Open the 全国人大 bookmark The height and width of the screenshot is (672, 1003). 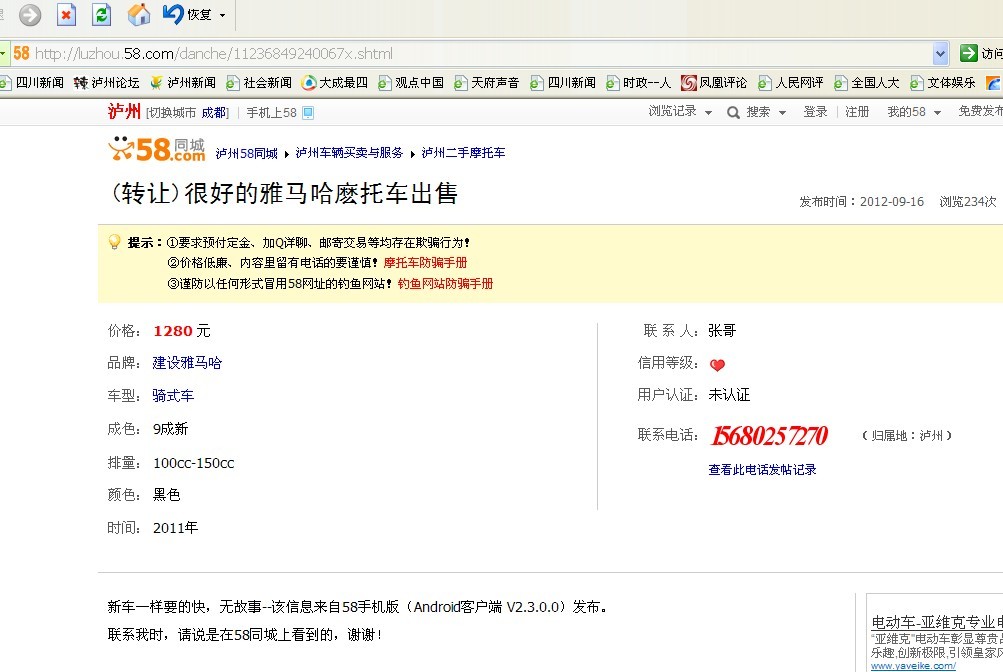coord(867,82)
